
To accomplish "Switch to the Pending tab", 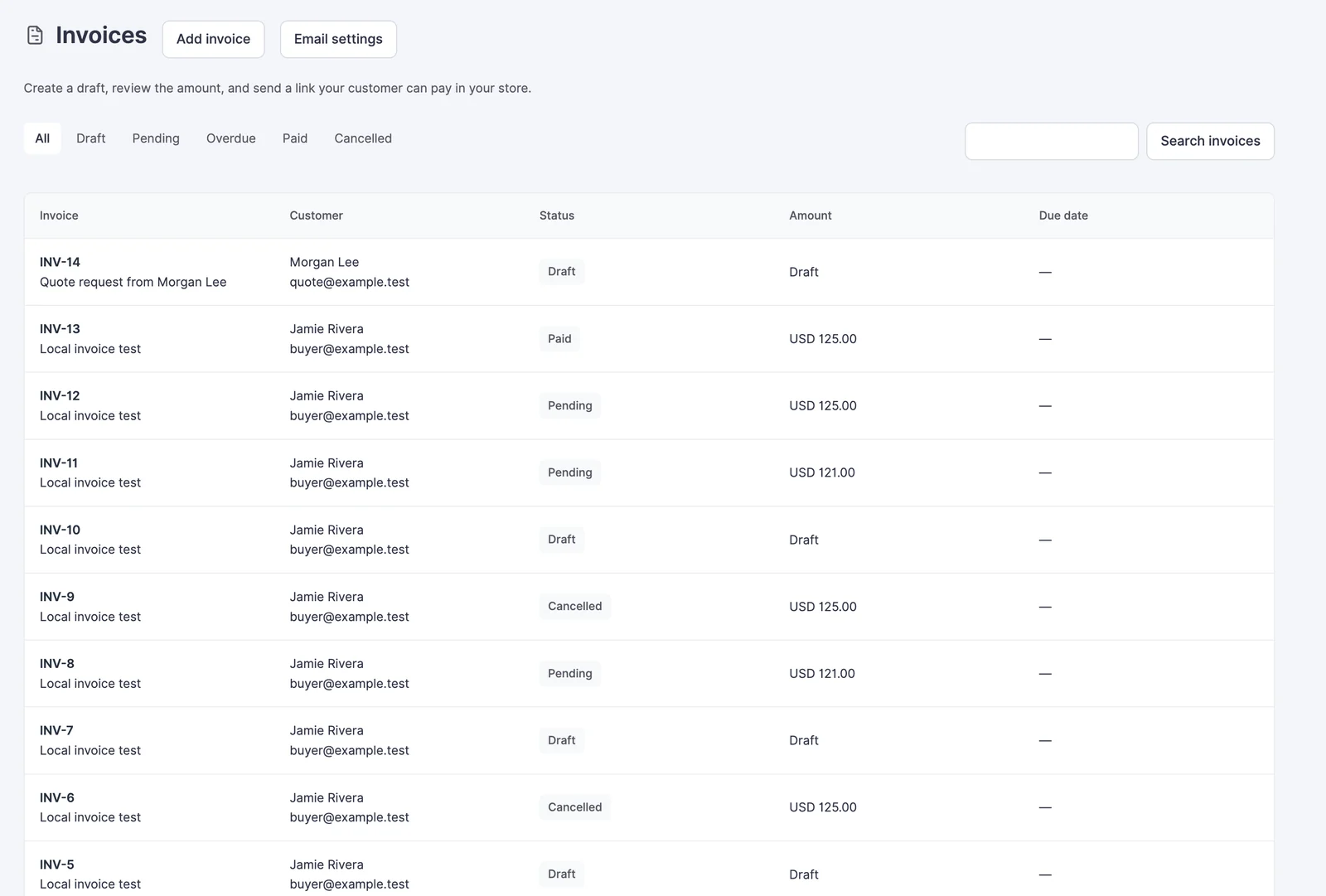I will (x=156, y=138).
